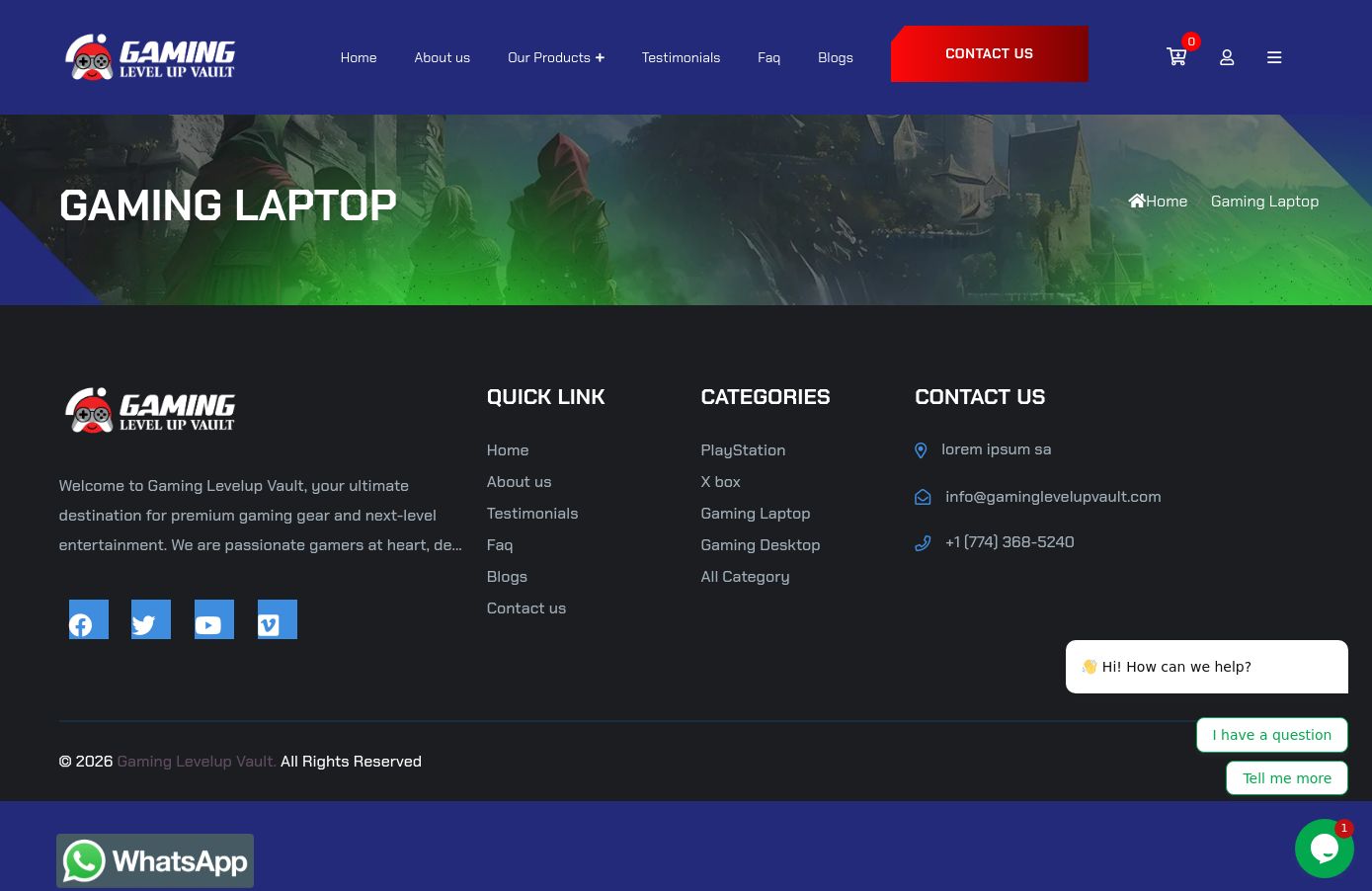Viewport: 1372px width, 891px height.
Task: Click the Home breadcrumb link
Action: click(x=1159, y=202)
